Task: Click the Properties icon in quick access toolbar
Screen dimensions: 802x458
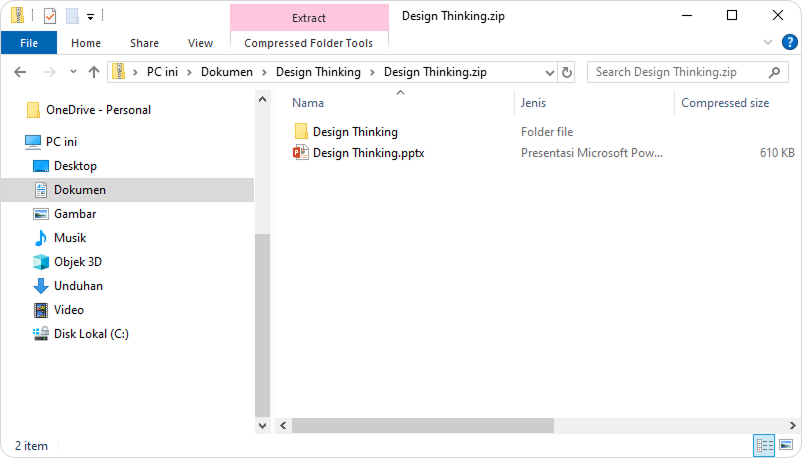Action: click(50, 16)
